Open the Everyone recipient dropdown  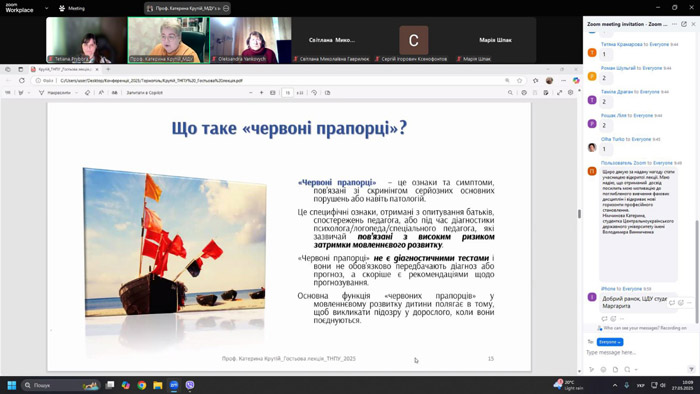610,342
